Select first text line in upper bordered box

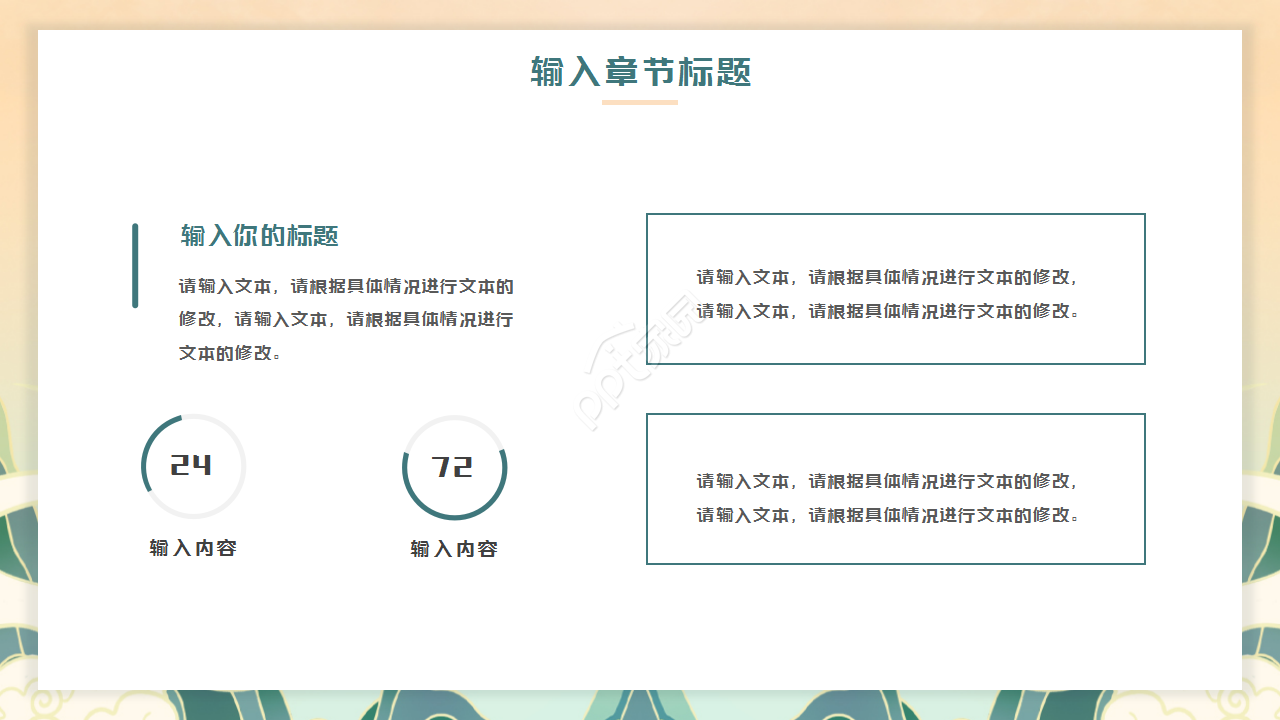point(888,277)
